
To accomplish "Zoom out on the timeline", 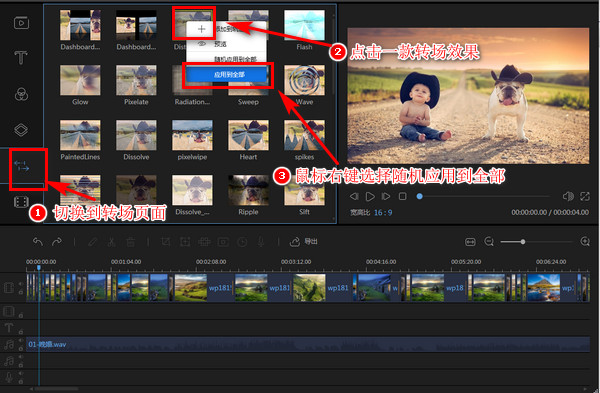I will (489, 241).
